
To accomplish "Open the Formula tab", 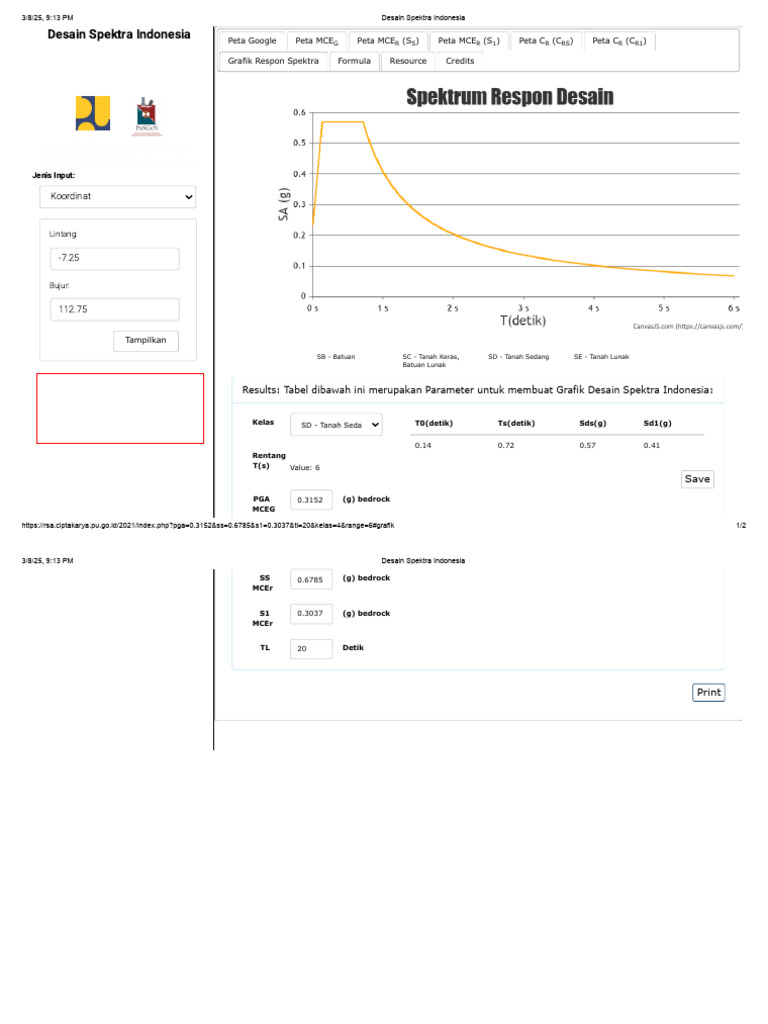I will tap(354, 61).
